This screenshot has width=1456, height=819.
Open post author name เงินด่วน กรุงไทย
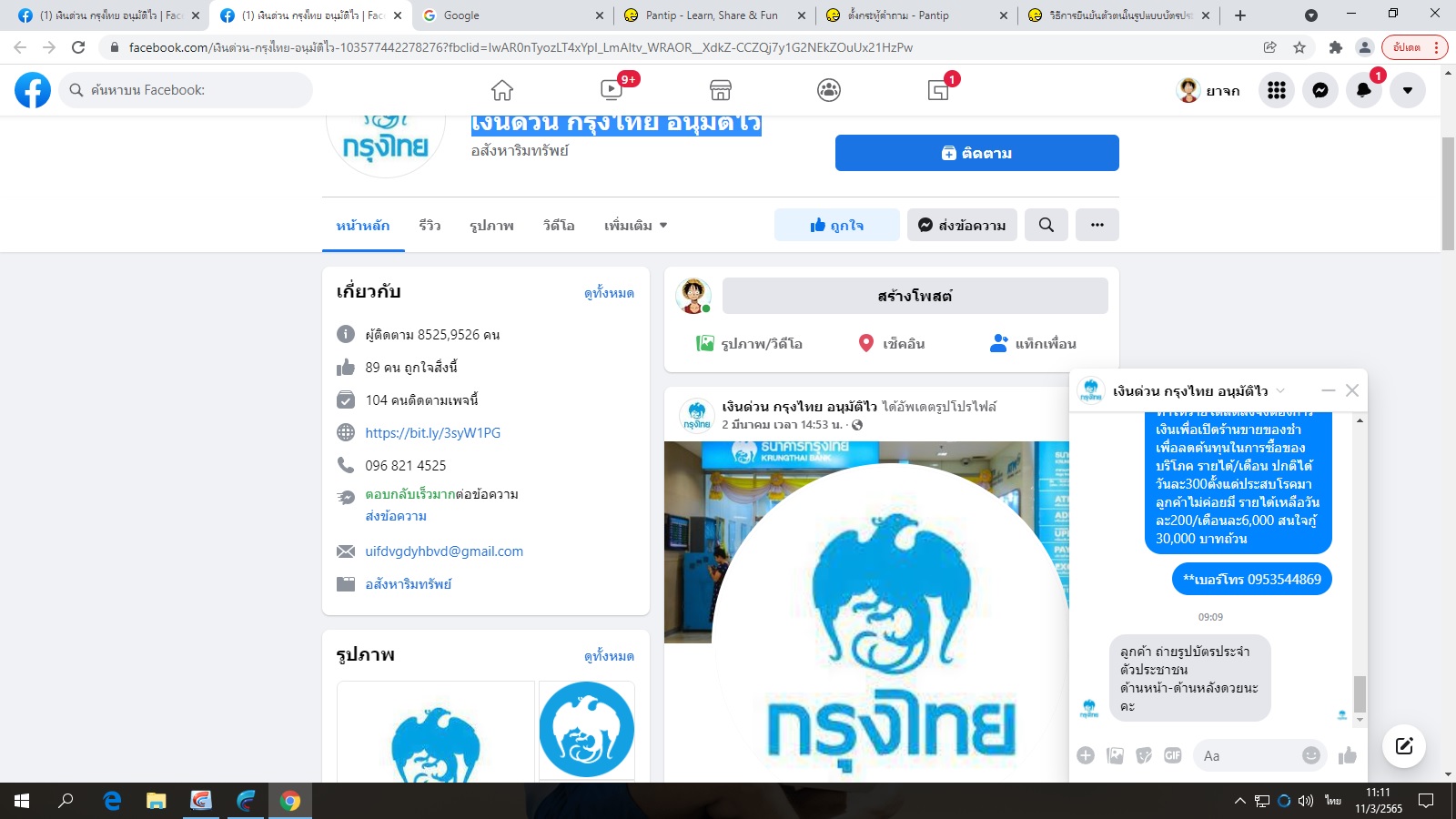pos(800,407)
